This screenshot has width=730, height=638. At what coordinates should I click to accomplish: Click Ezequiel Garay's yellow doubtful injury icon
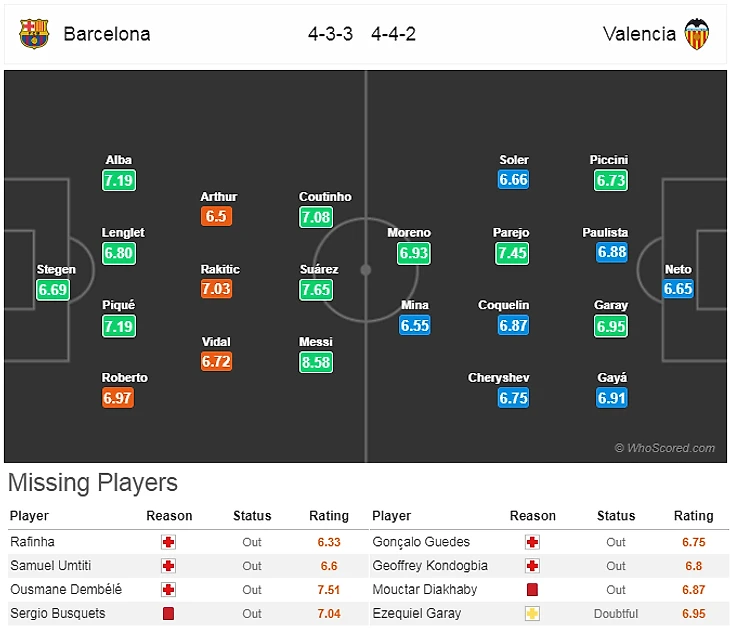point(532,613)
